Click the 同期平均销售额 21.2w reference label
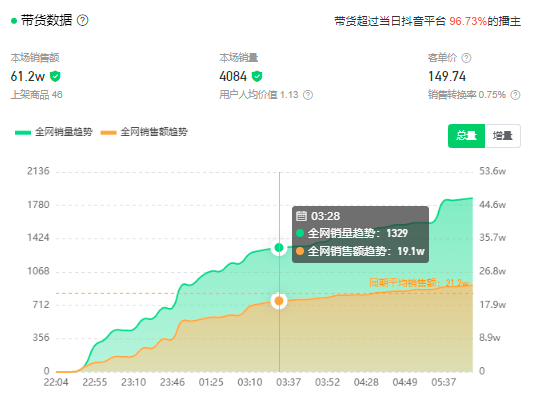This screenshot has width=533, height=396. pos(419,283)
